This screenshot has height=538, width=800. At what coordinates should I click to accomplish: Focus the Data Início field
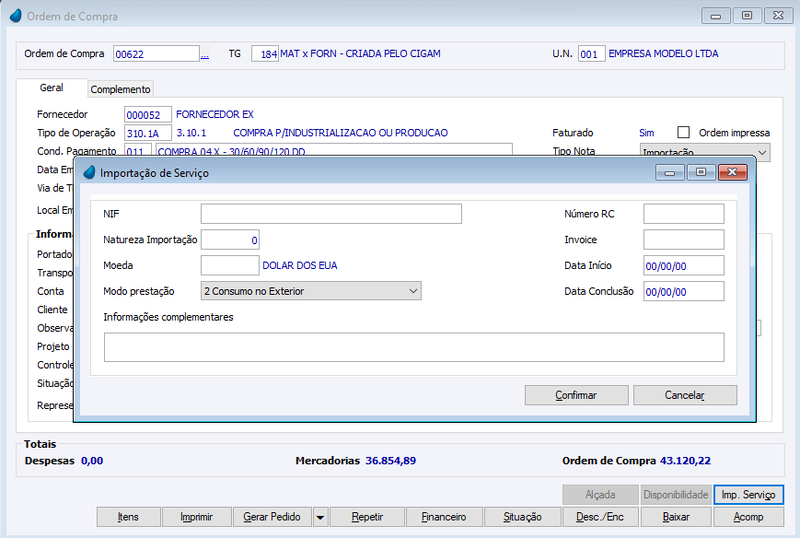(684, 265)
